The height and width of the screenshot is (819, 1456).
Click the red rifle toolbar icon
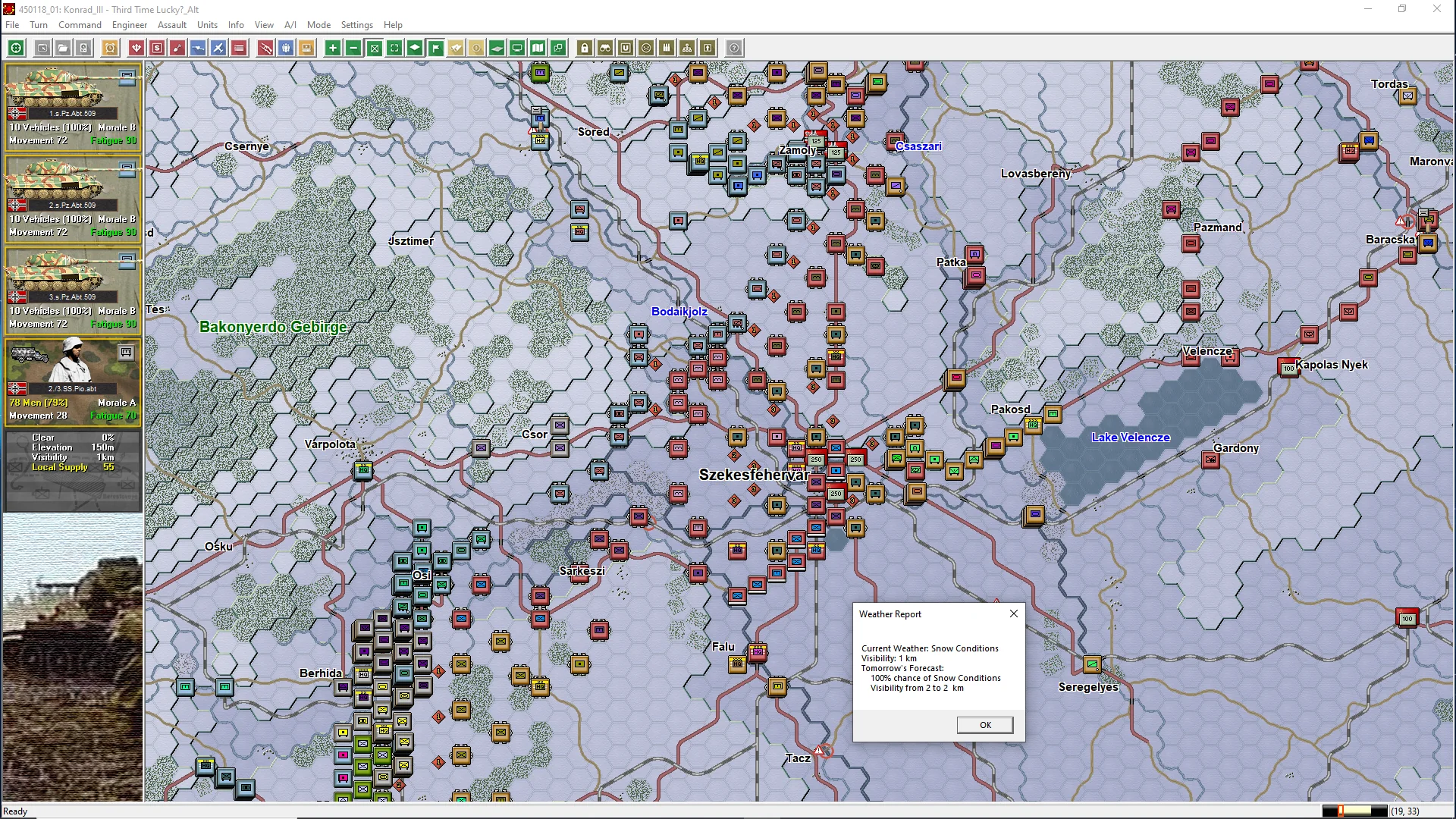tap(265, 49)
